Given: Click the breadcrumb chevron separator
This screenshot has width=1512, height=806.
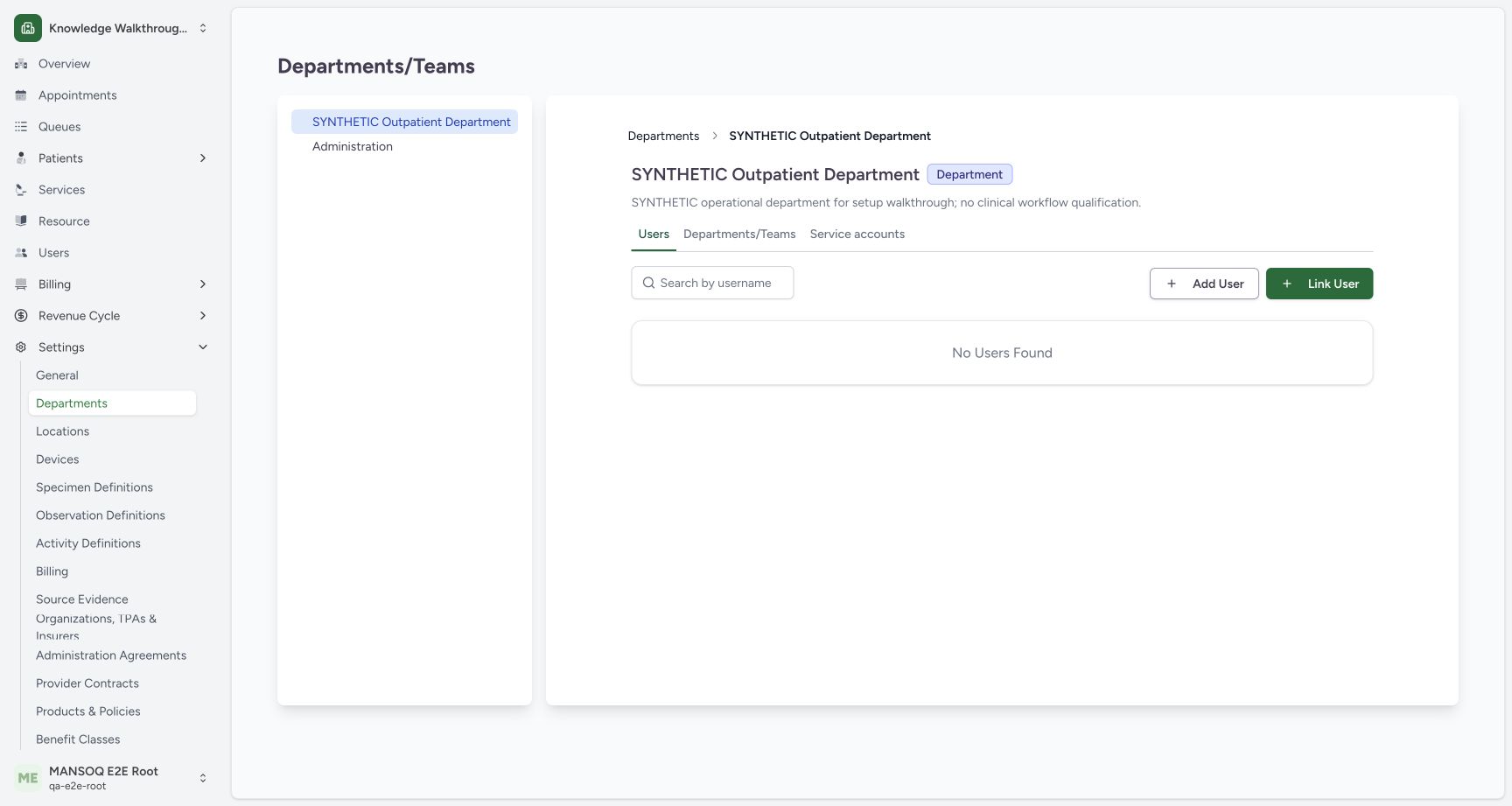Looking at the screenshot, I should pyautogui.click(x=714, y=136).
